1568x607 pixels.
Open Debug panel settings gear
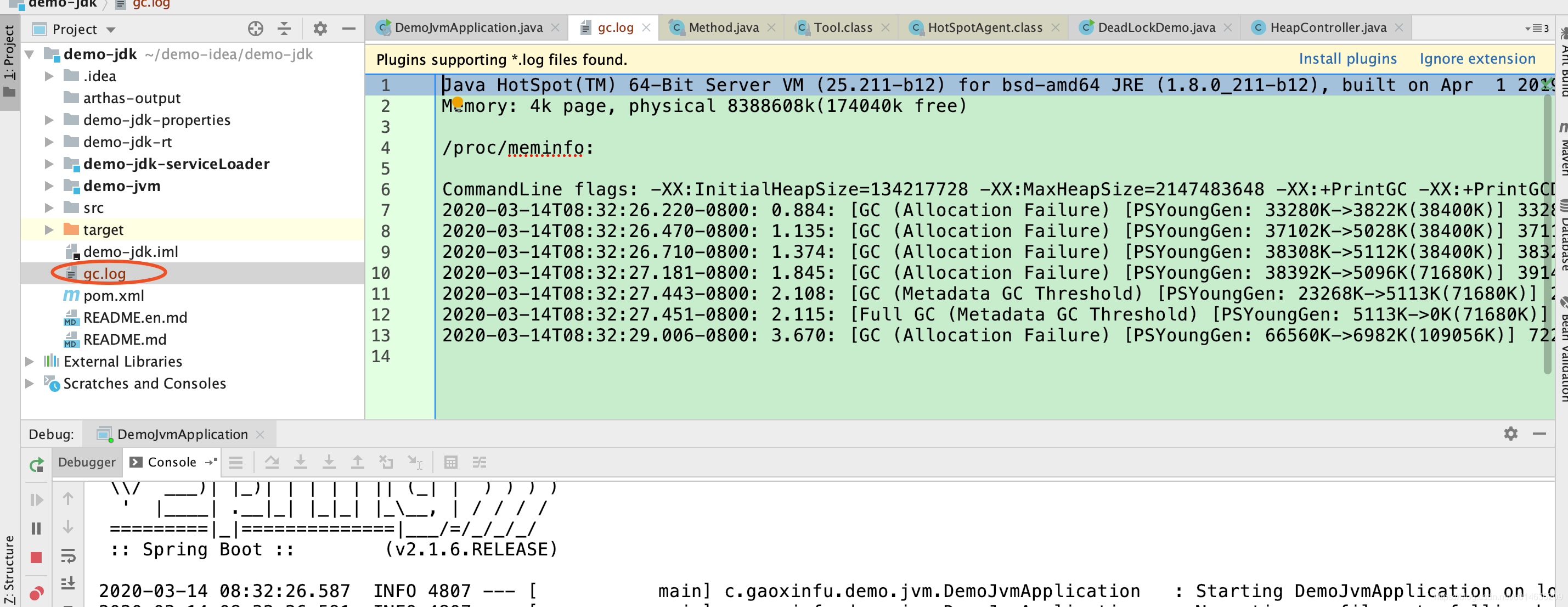tap(1511, 434)
